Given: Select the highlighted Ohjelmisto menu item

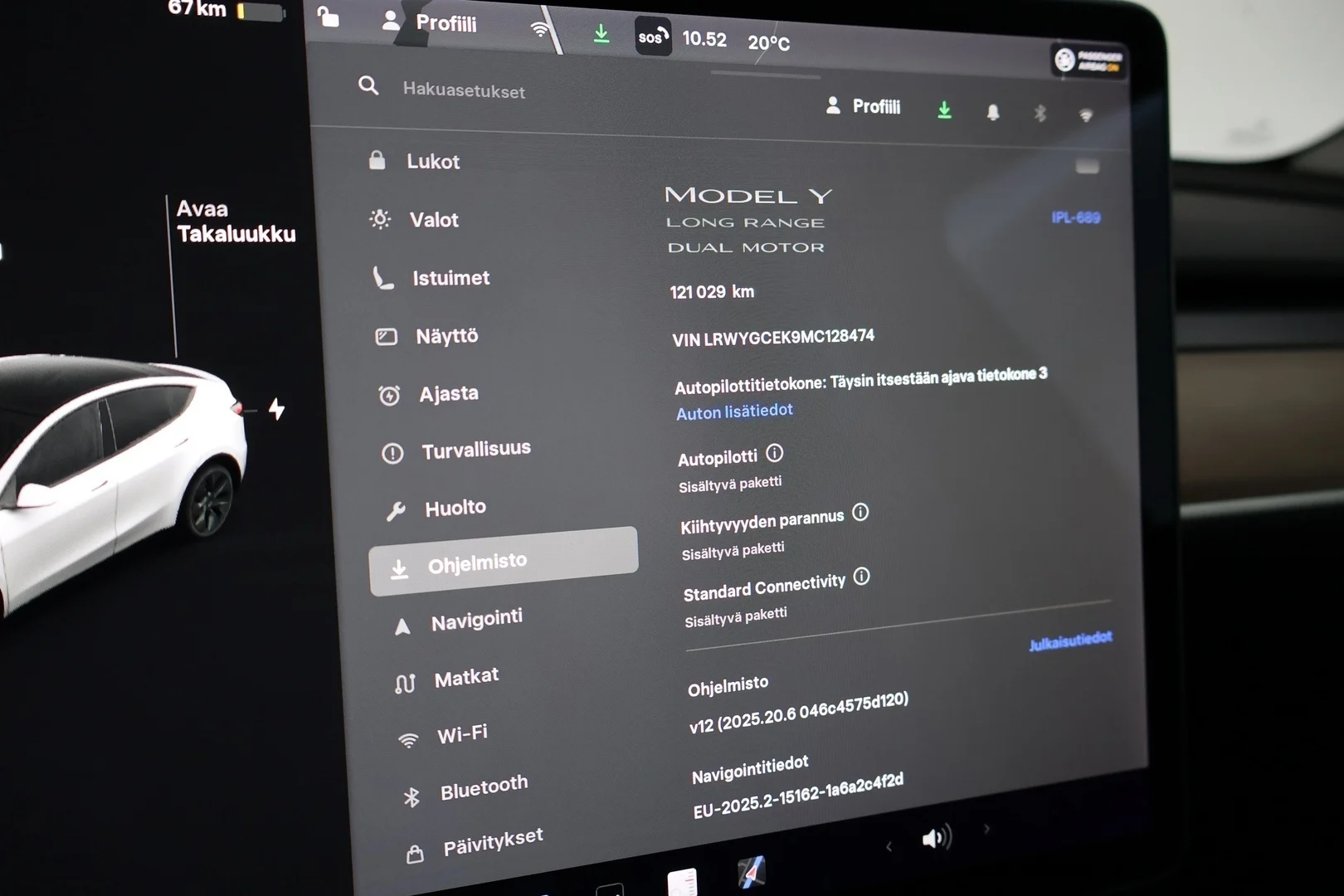Looking at the screenshot, I should pos(504,562).
